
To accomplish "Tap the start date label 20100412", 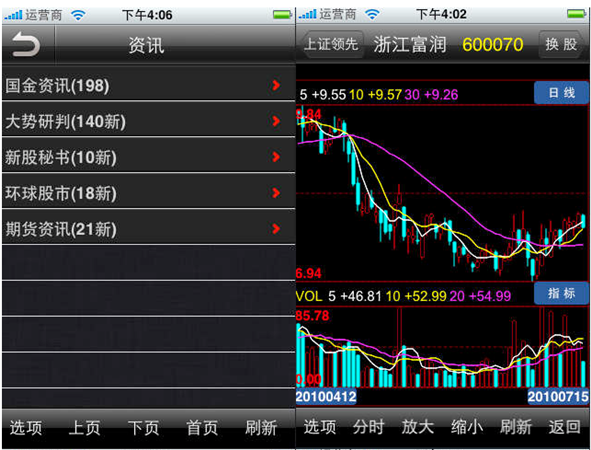I will pos(326,397).
